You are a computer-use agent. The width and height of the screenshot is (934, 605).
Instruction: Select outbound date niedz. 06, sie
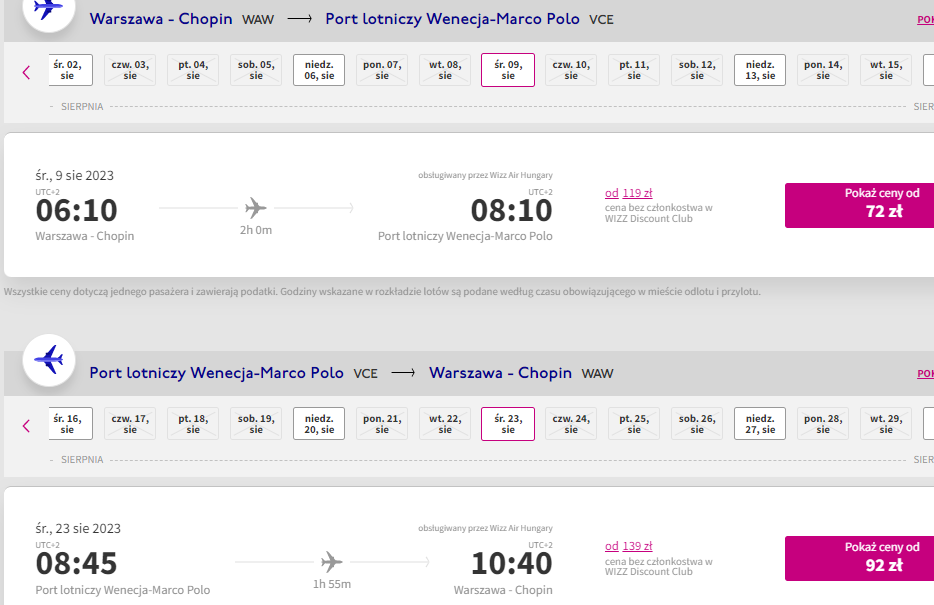coord(319,70)
